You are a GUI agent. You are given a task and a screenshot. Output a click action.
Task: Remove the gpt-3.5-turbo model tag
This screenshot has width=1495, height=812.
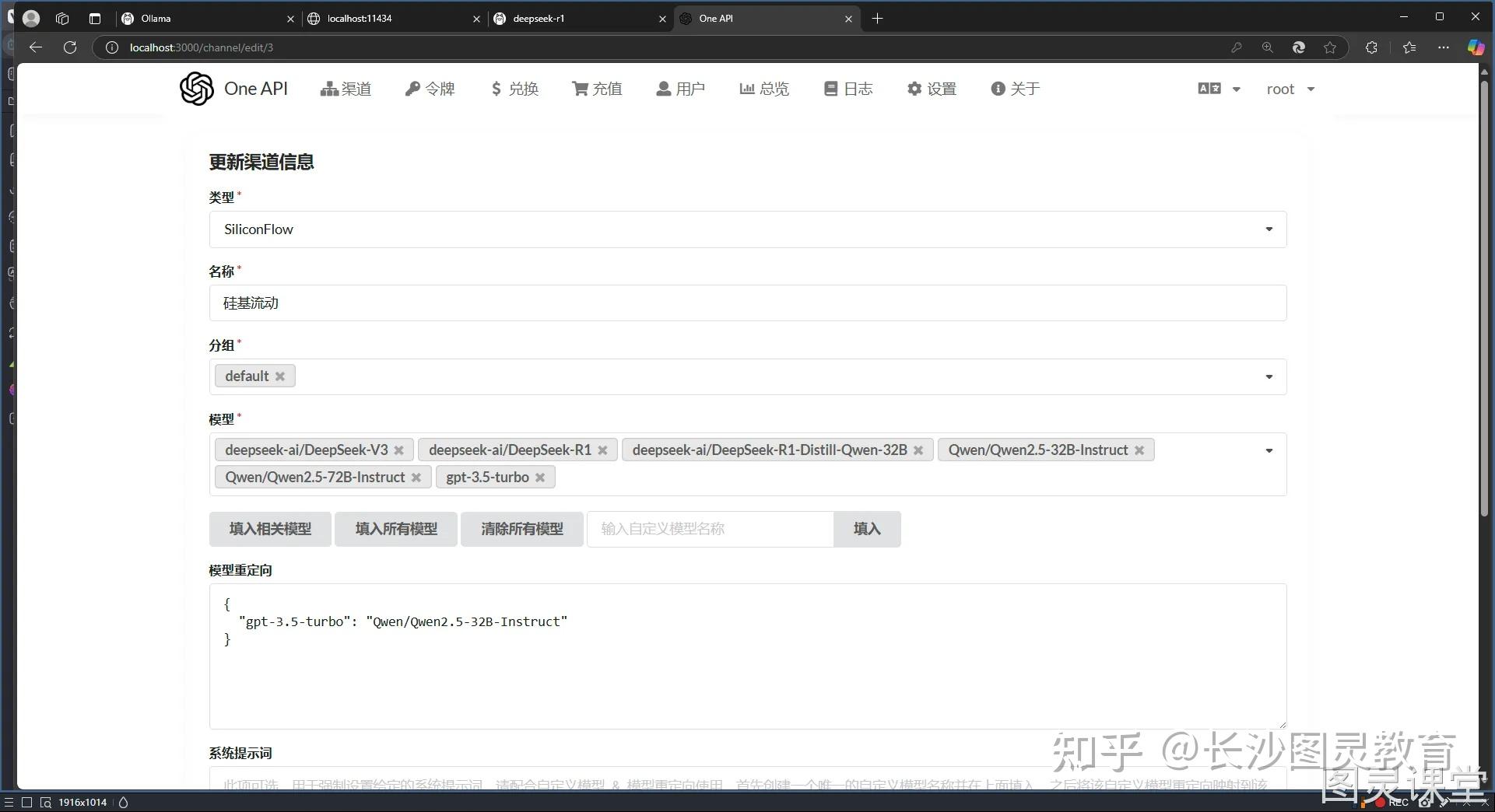tap(541, 477)
